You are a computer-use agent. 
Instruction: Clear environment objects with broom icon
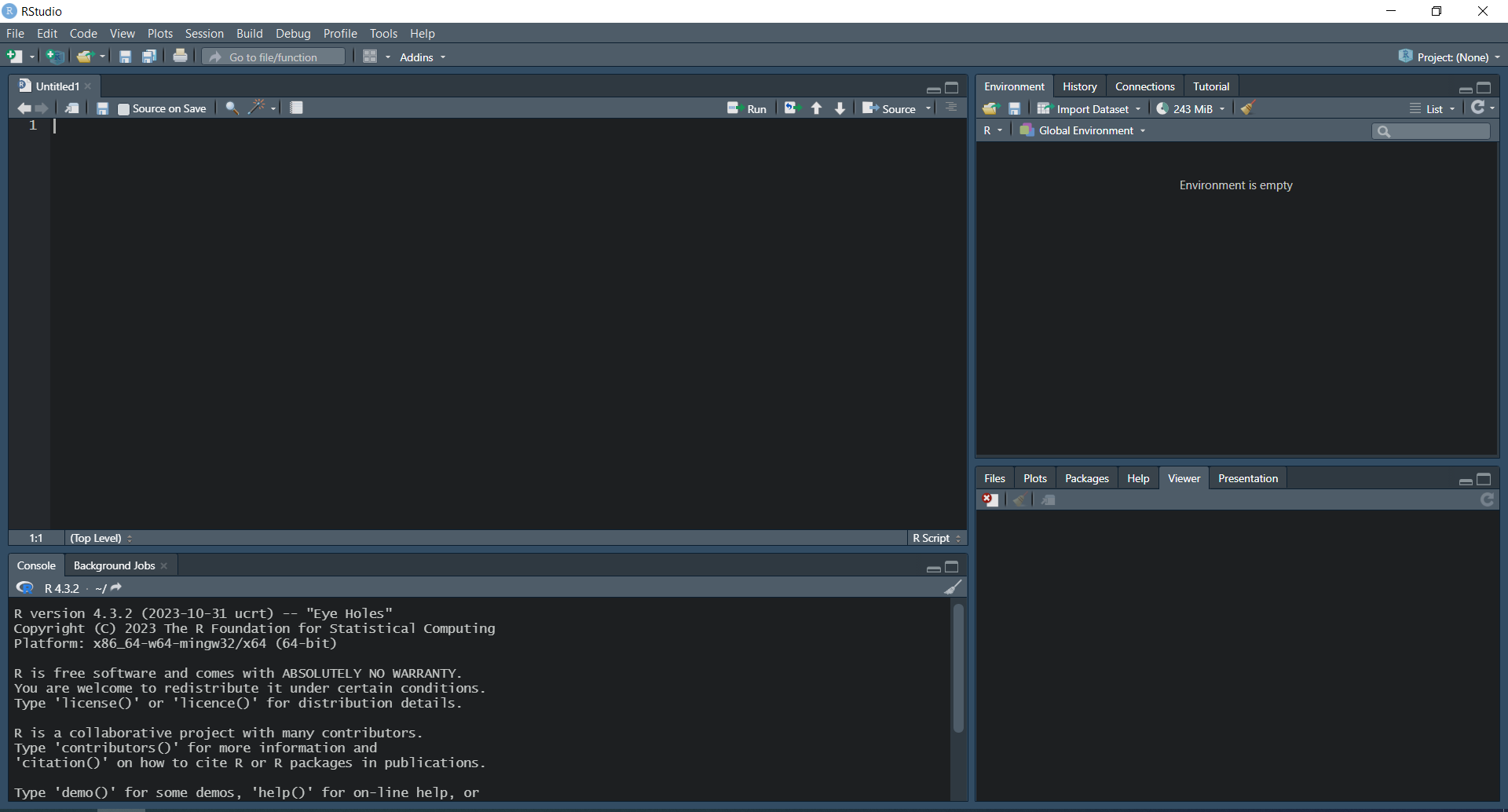pos(1248,108)
